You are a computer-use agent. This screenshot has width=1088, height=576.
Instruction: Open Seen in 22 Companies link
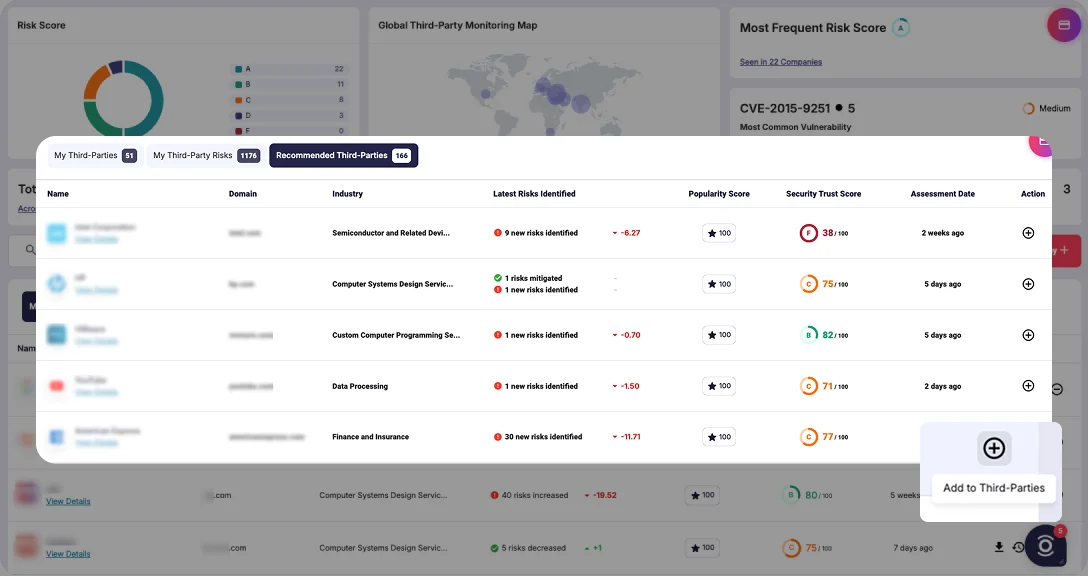click(x=781, y=62)
